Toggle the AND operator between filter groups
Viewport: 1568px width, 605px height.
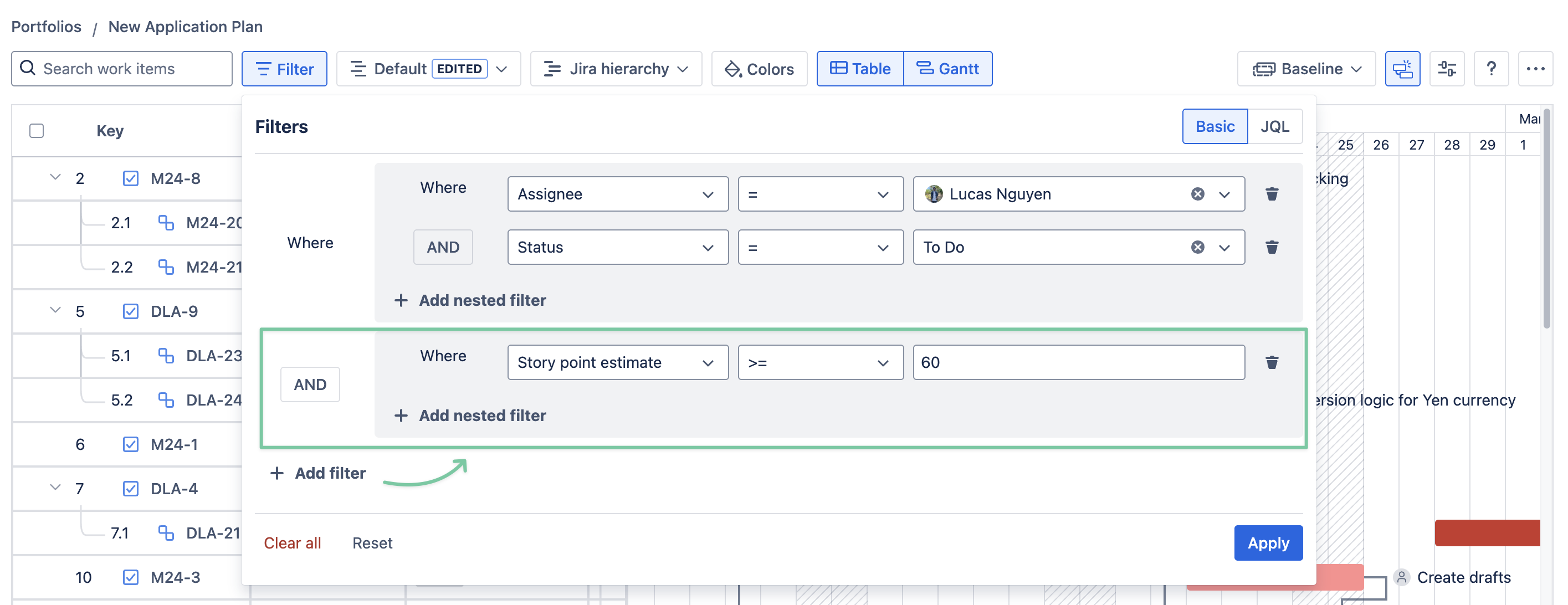click(x=310, y=384)
